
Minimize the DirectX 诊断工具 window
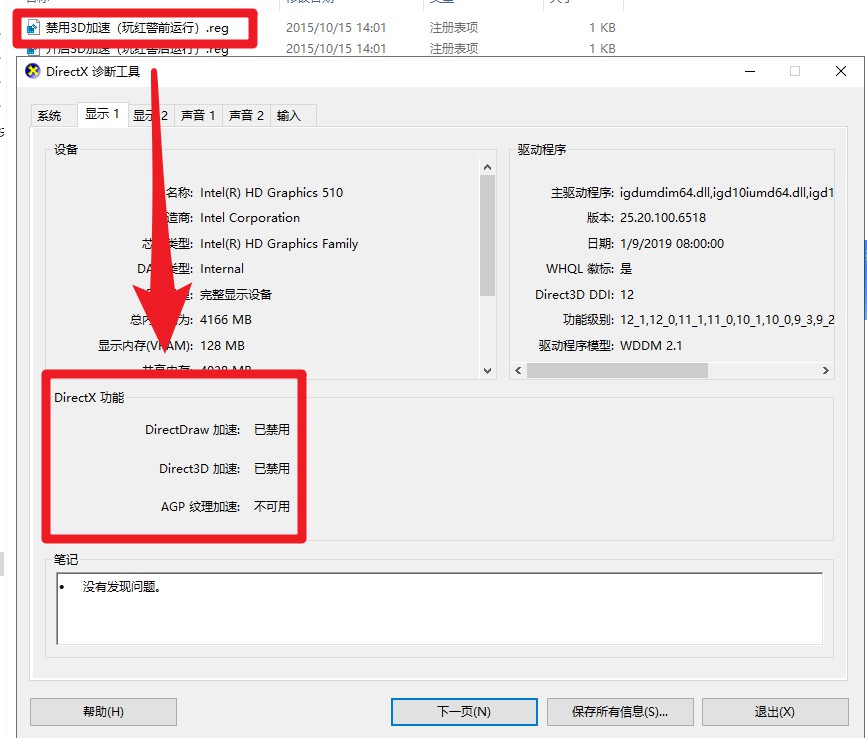point(749,71)
